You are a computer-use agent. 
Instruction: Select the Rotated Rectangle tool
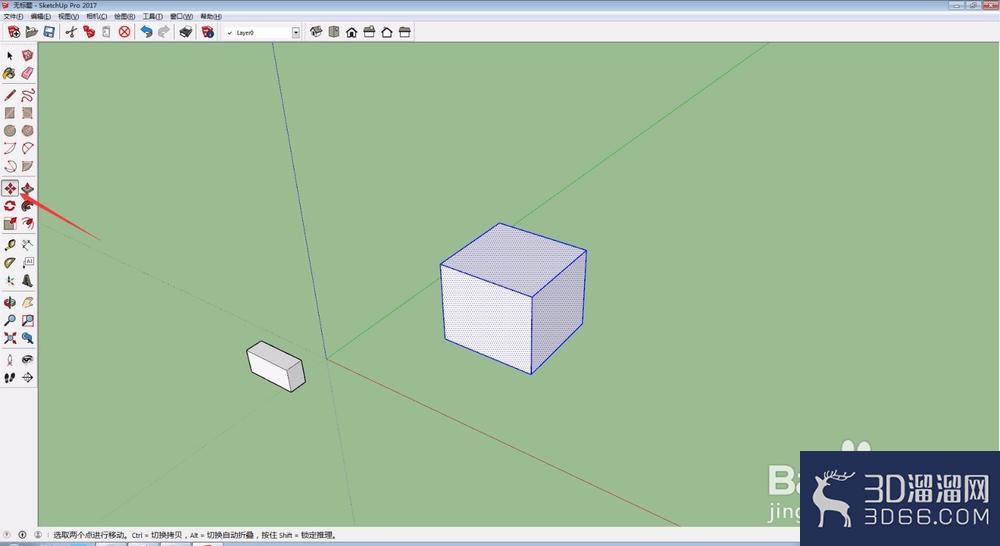click(27, 113)
